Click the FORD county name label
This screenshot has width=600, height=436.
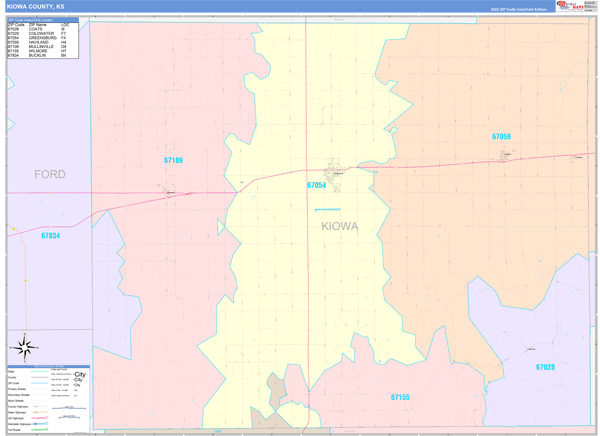tap(50, 174)
